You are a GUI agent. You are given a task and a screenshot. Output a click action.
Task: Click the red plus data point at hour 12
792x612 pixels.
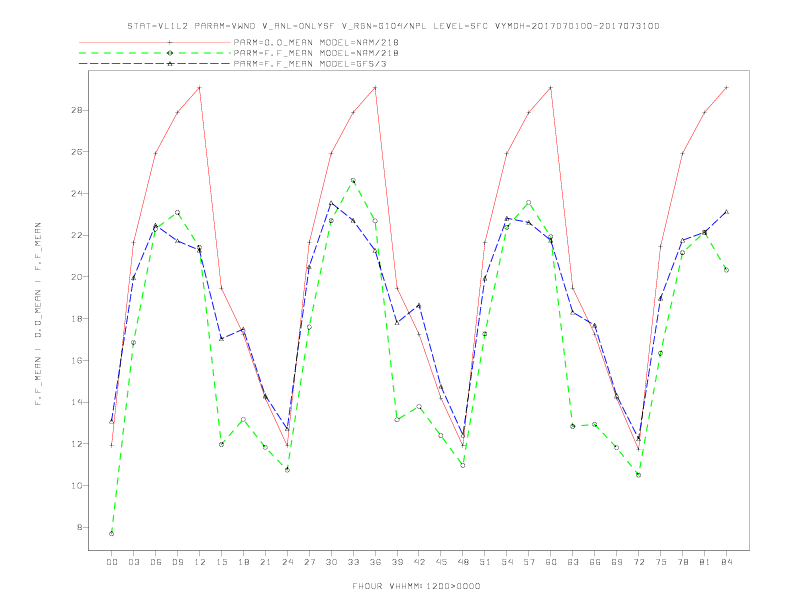click(x=200, y=87)
